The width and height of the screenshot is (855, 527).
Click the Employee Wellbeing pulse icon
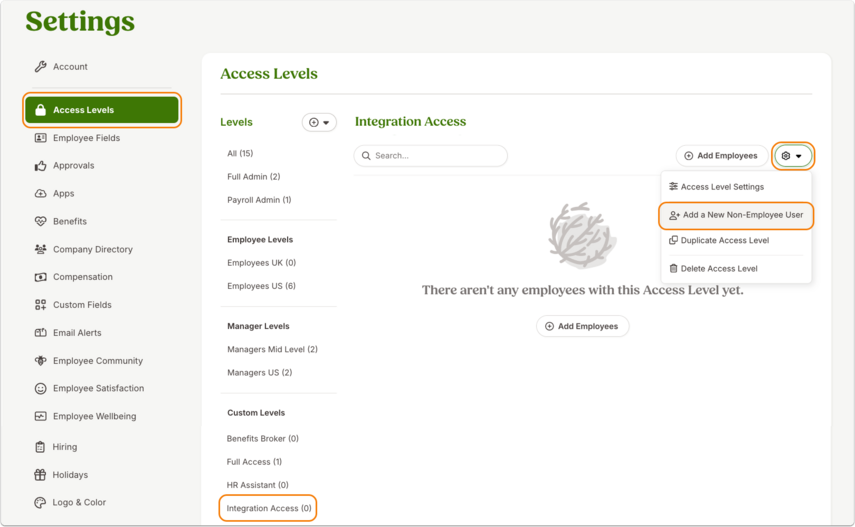(x=40, y=416)
